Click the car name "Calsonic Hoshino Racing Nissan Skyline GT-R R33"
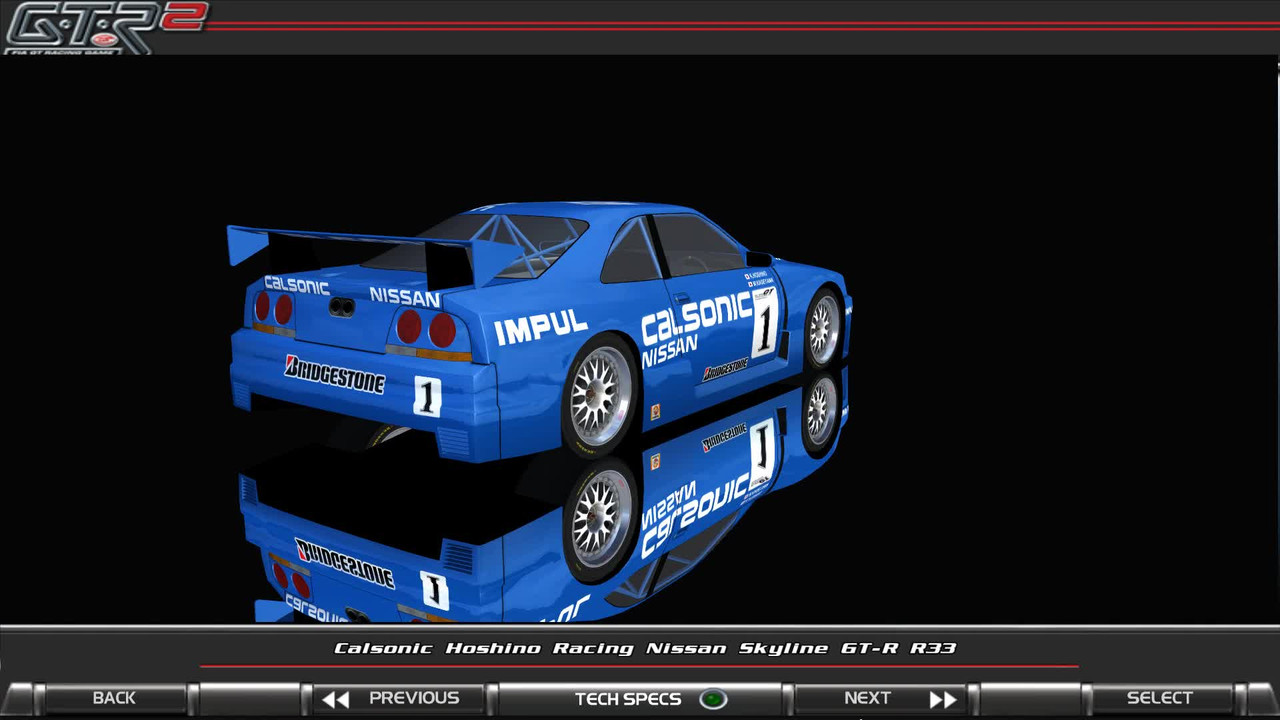 (645, 648)
